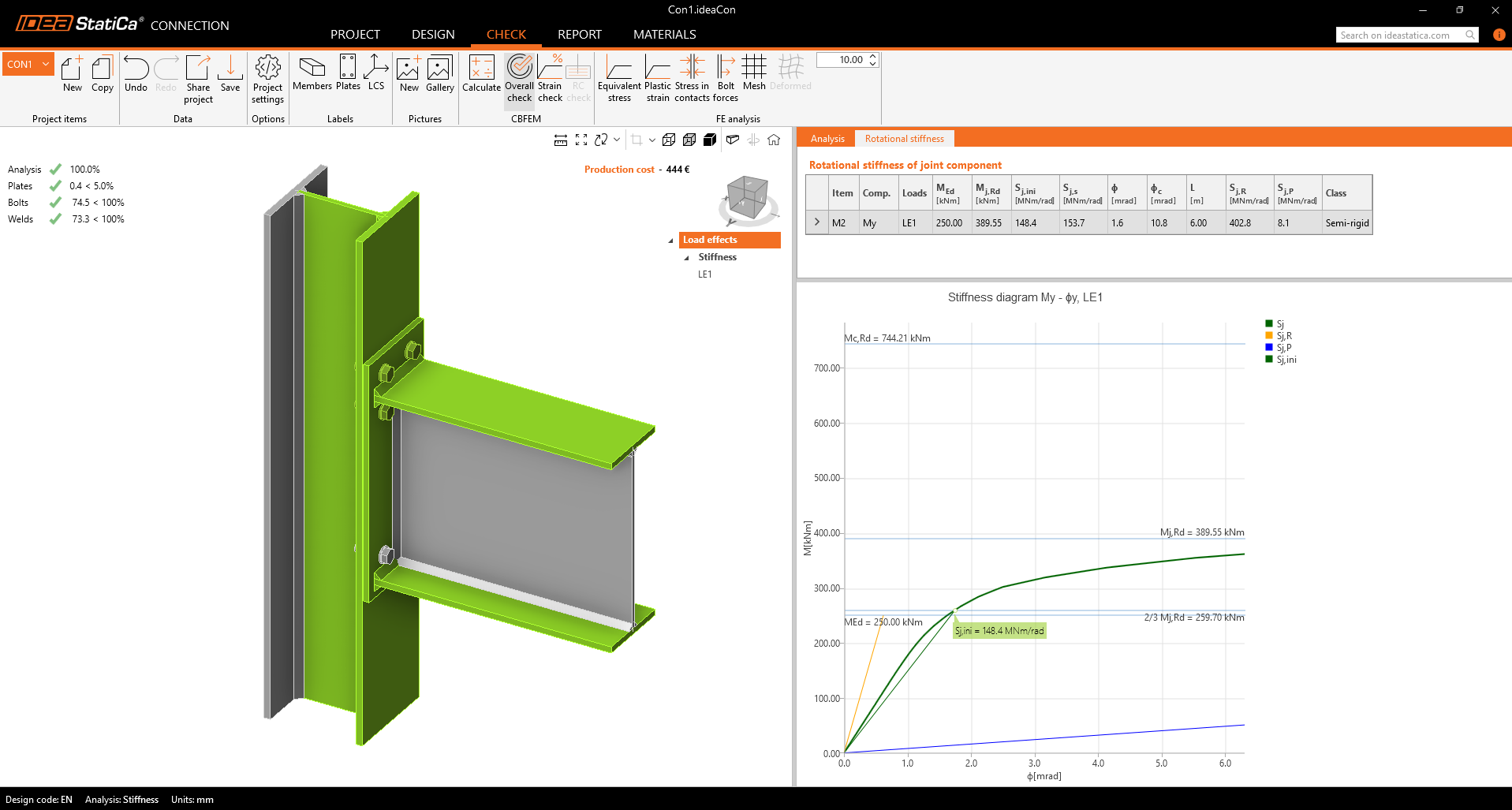Viewport: 1512px width, 810px height.
Task: Open the CON1 project item dropdown
Action: pyautogui.click(x=46, y=64)
